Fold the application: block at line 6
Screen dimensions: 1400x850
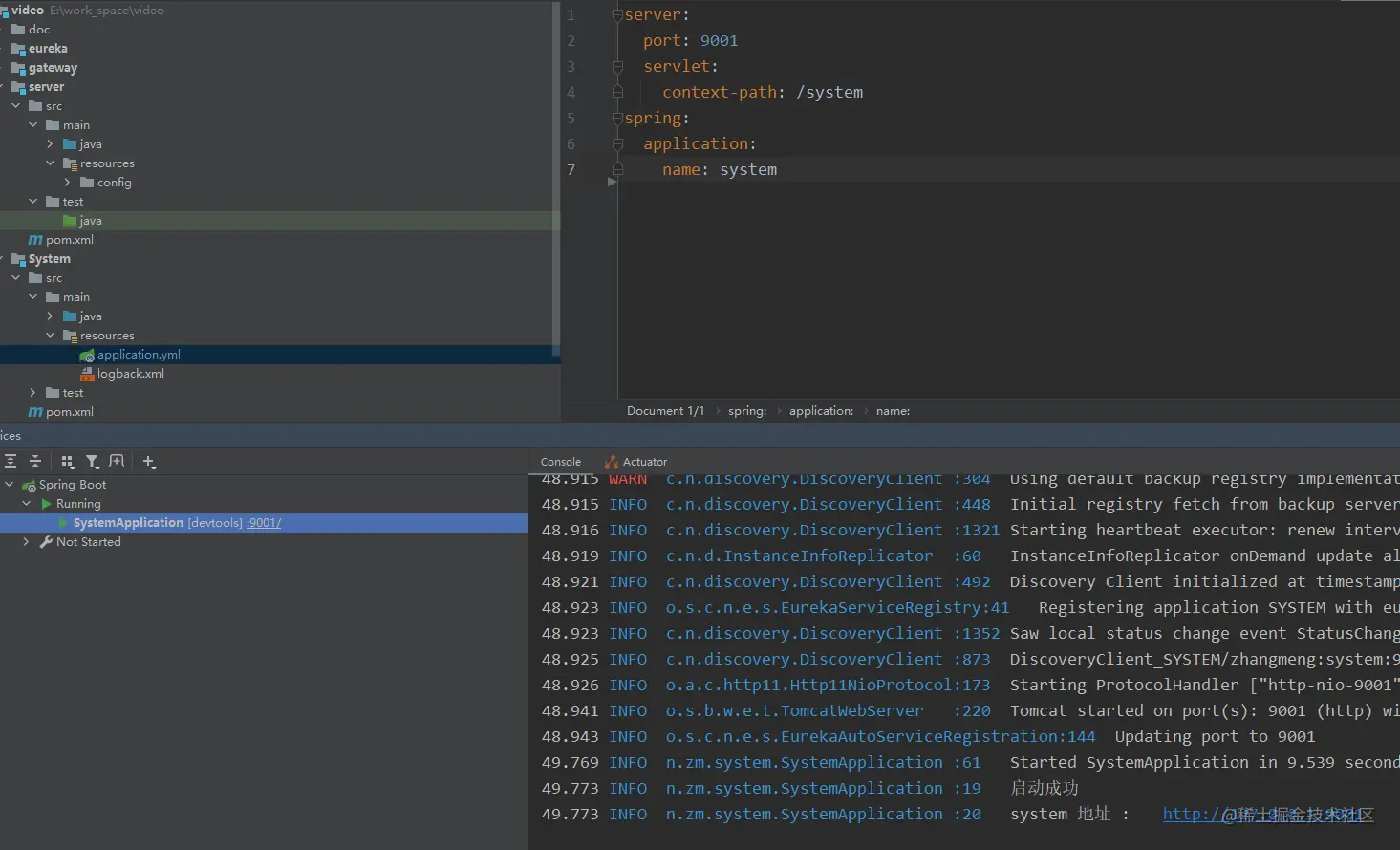tap(617, 144)
